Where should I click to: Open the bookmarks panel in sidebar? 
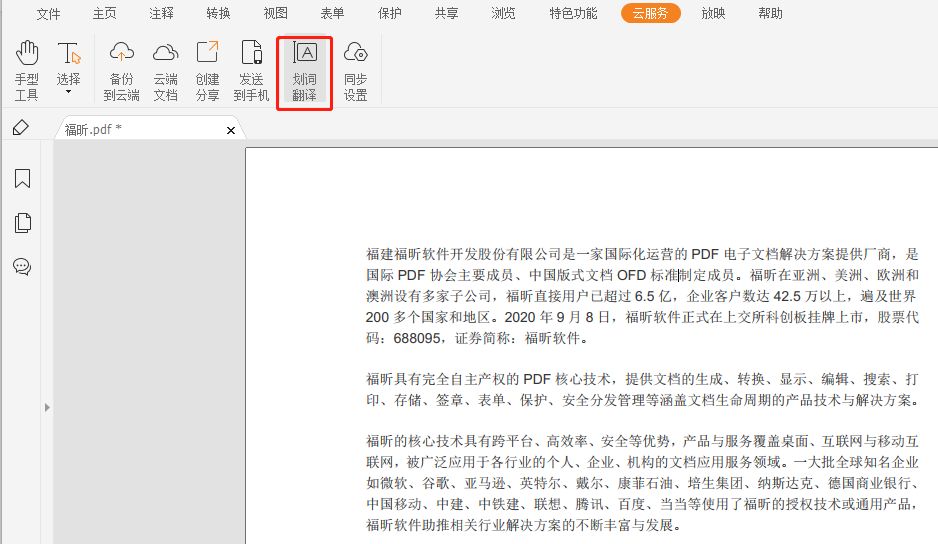point(22,179)
